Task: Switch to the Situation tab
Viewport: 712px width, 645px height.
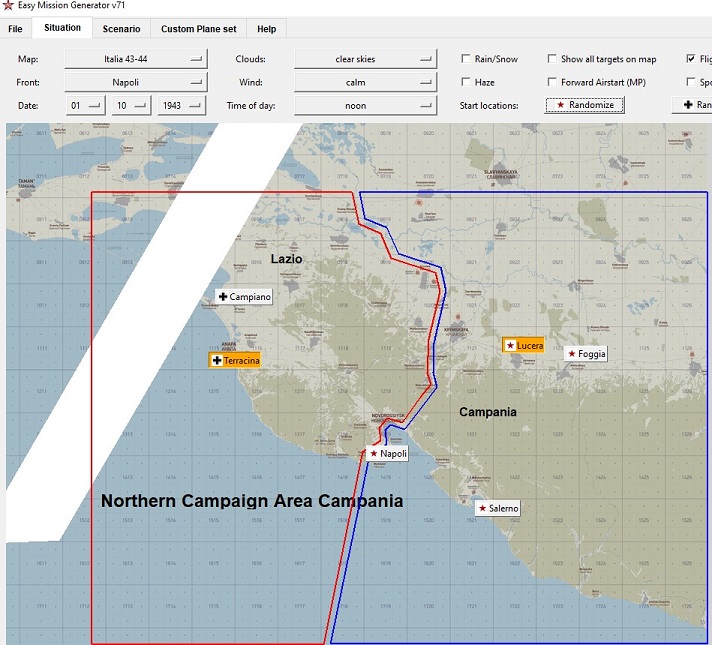Action: [62, 28]
